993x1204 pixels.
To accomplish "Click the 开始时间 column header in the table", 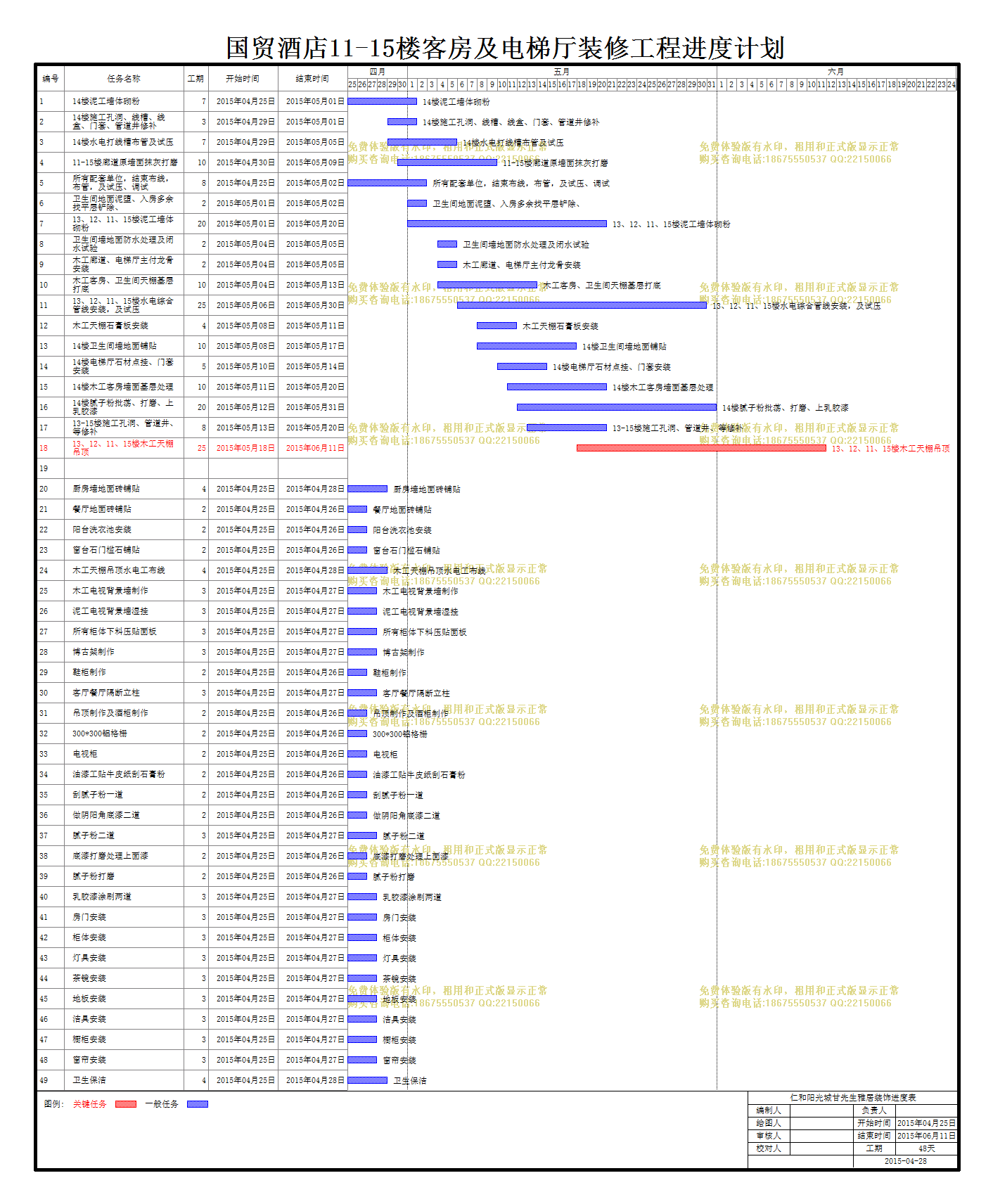I will coord(243,79).
